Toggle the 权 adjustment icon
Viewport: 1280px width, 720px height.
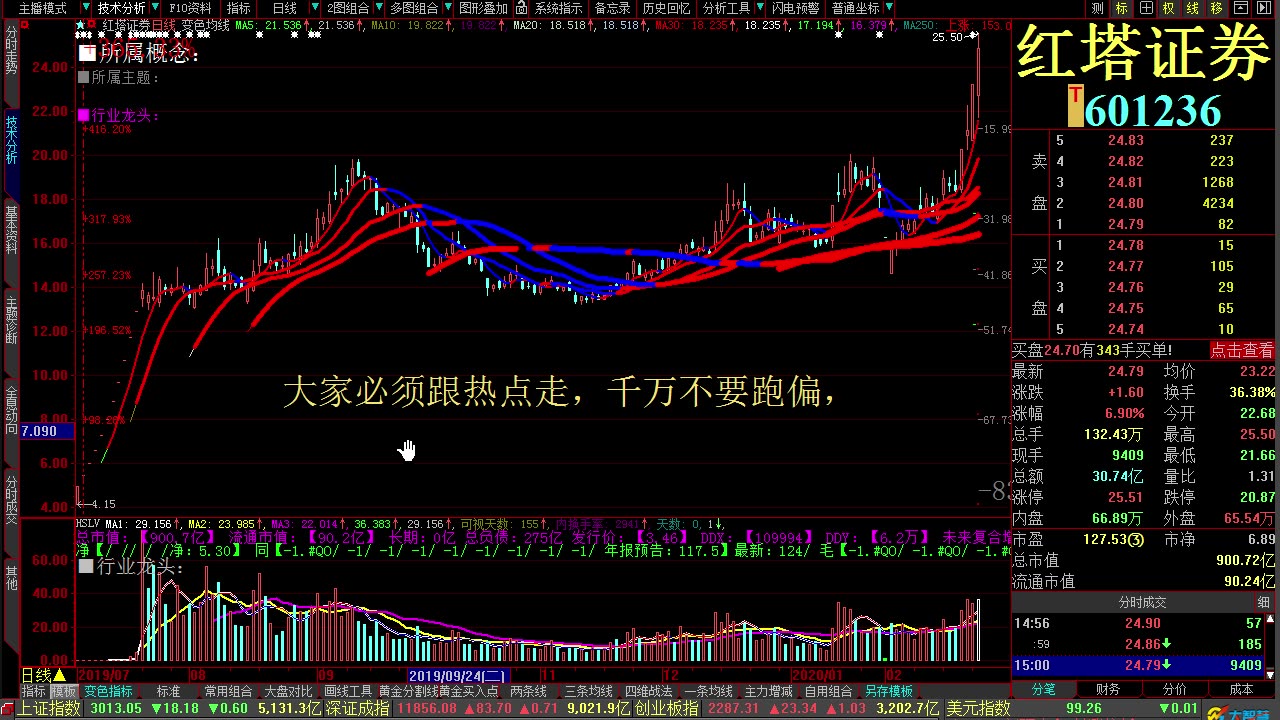pyautogui.click(x=1168, y=8)
